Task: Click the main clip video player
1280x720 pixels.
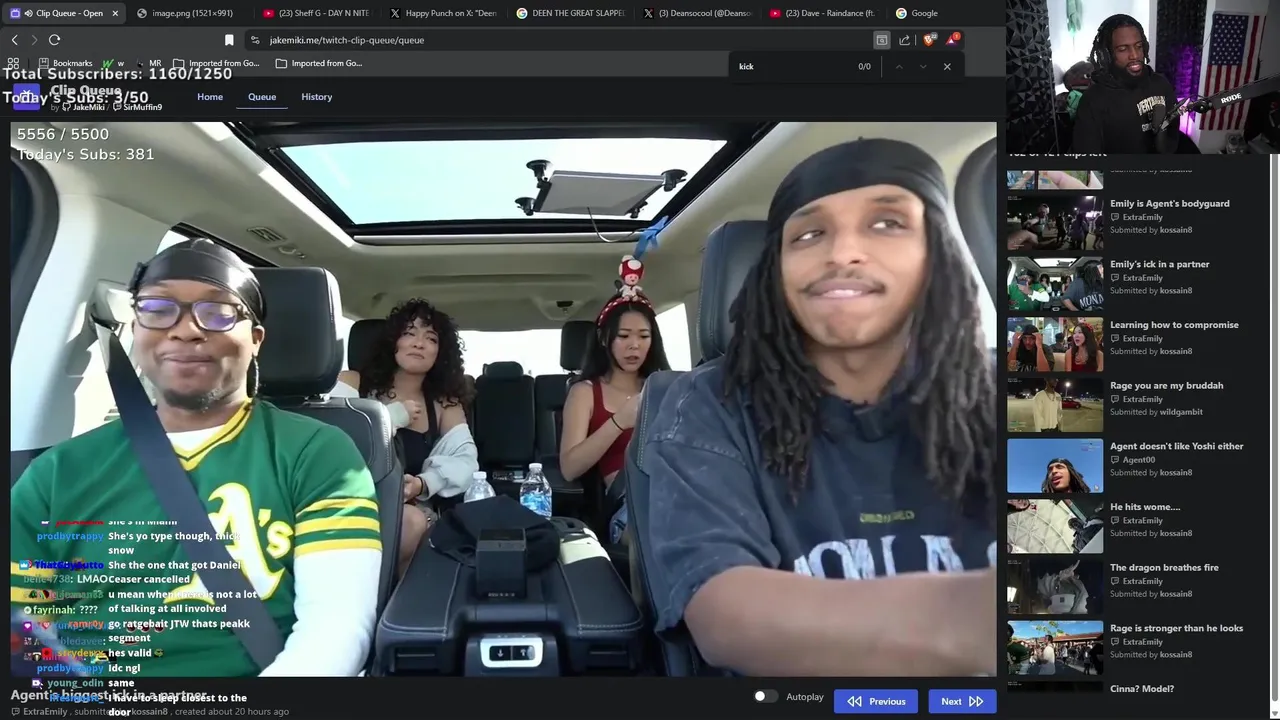Action: point(503,399)
